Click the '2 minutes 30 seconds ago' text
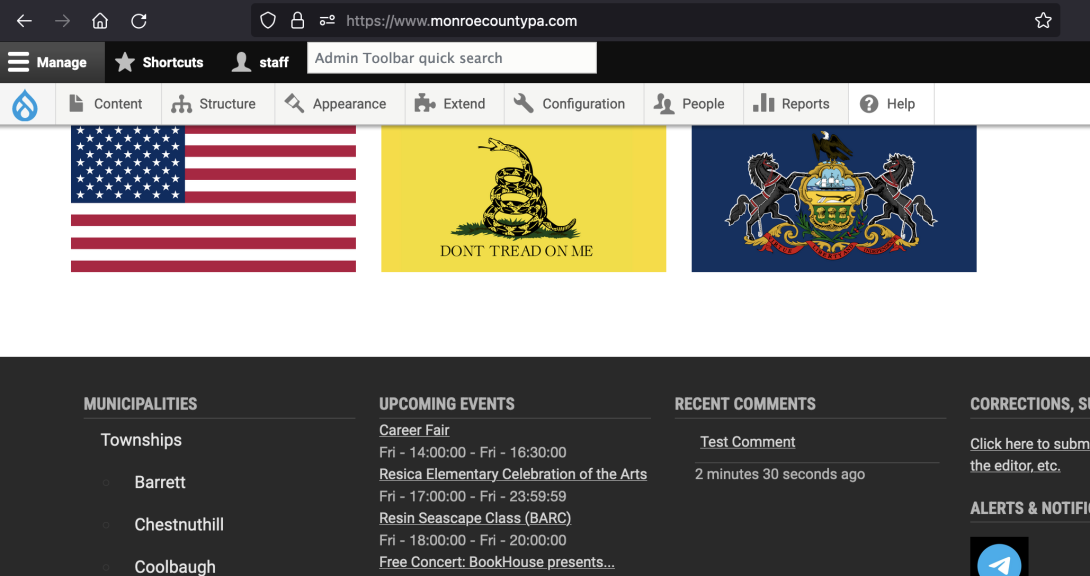This screenshot has height=576, width=1090. coord(780,474)
